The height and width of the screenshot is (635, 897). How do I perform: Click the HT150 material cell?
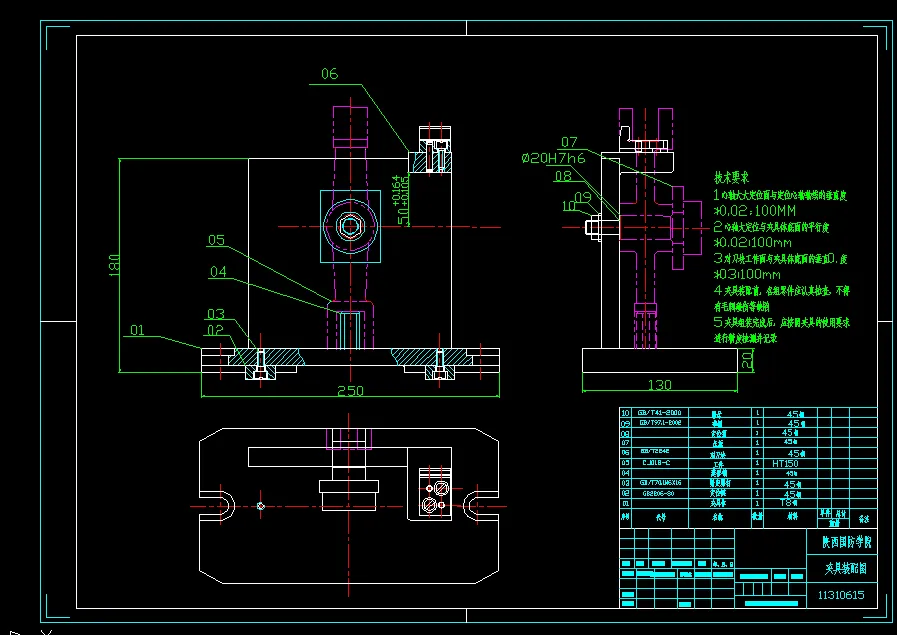pos(785,463)
